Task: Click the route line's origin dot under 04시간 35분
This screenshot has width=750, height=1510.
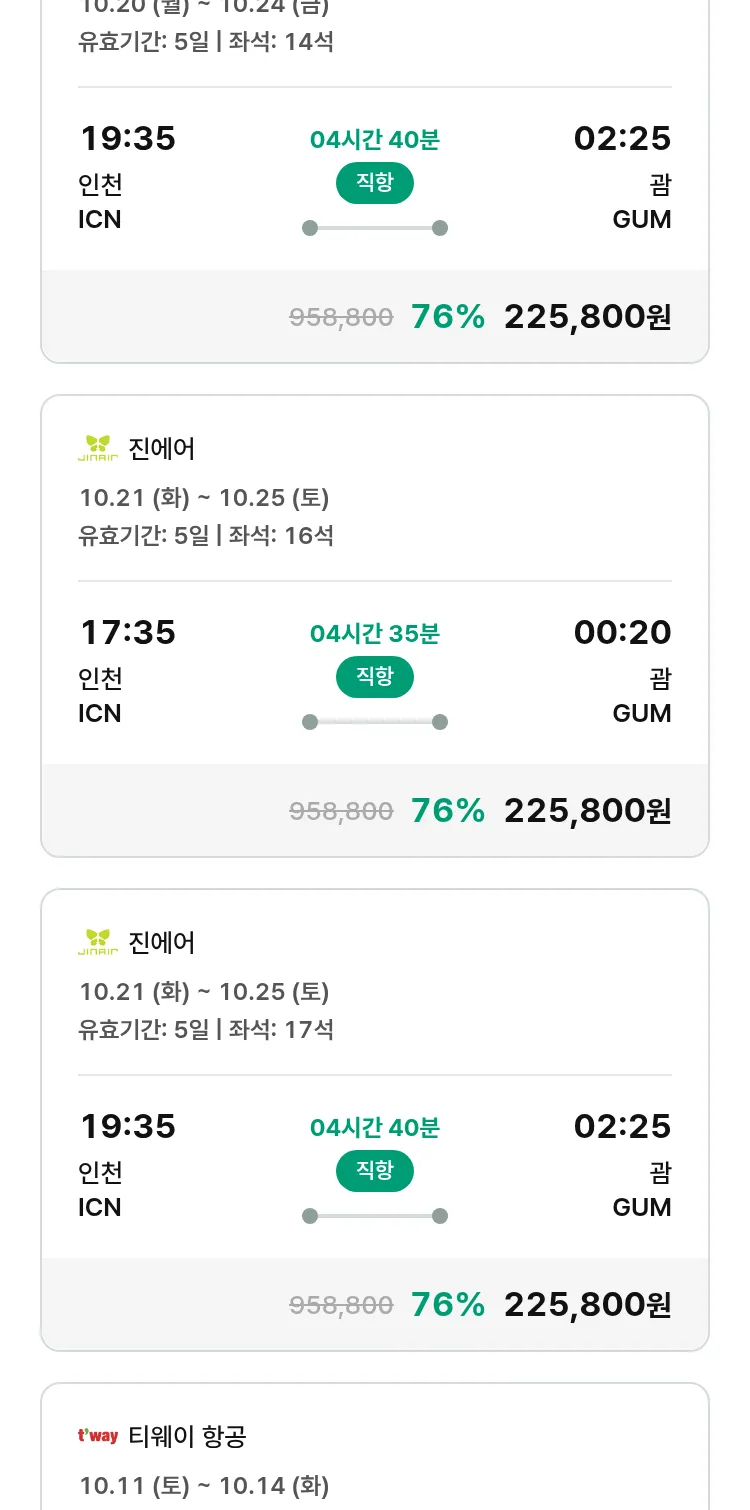Action: pyautogui.click(x=310, y=722)
